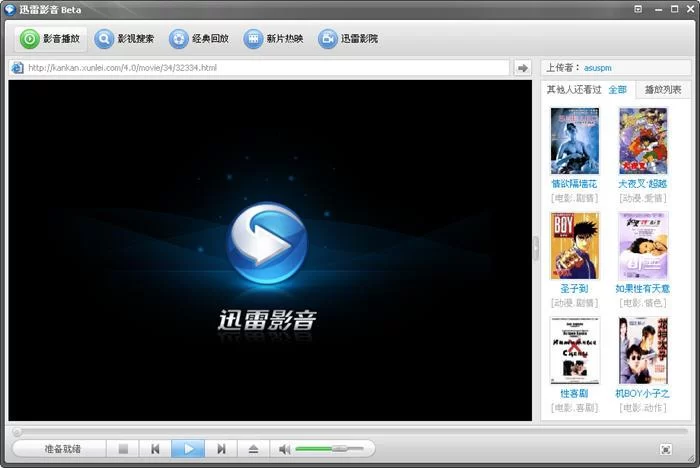
Task: Click the web page icon beside the URL
Action: tap(17, 68)
